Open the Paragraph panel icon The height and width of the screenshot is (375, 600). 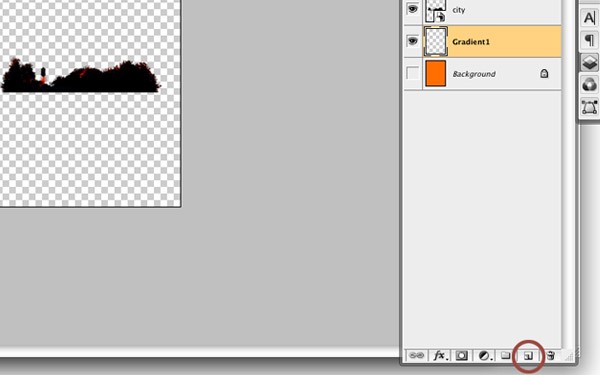[x=589, y=40]
